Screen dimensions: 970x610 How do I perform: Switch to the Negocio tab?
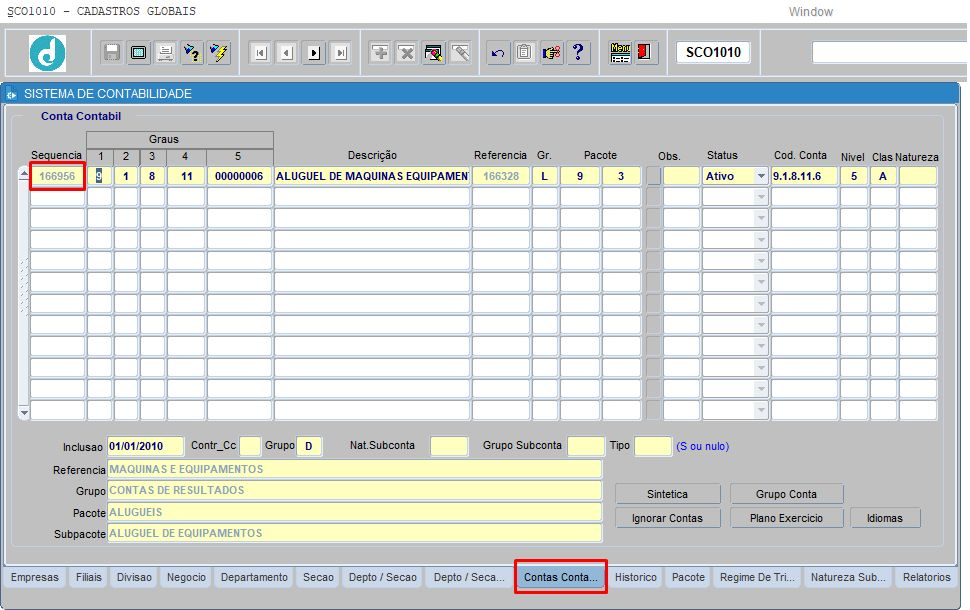point(186,577)
